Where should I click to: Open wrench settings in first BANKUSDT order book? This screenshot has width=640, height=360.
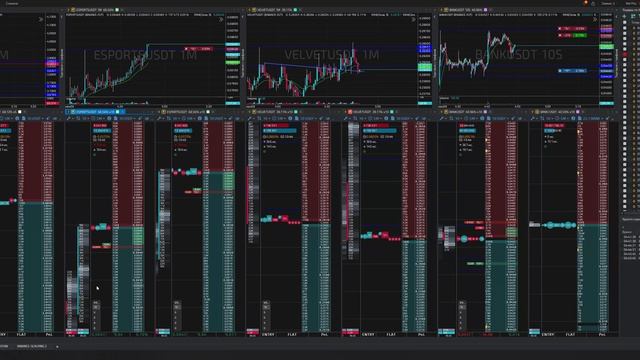pyautogui.click(x=441, y=118)
